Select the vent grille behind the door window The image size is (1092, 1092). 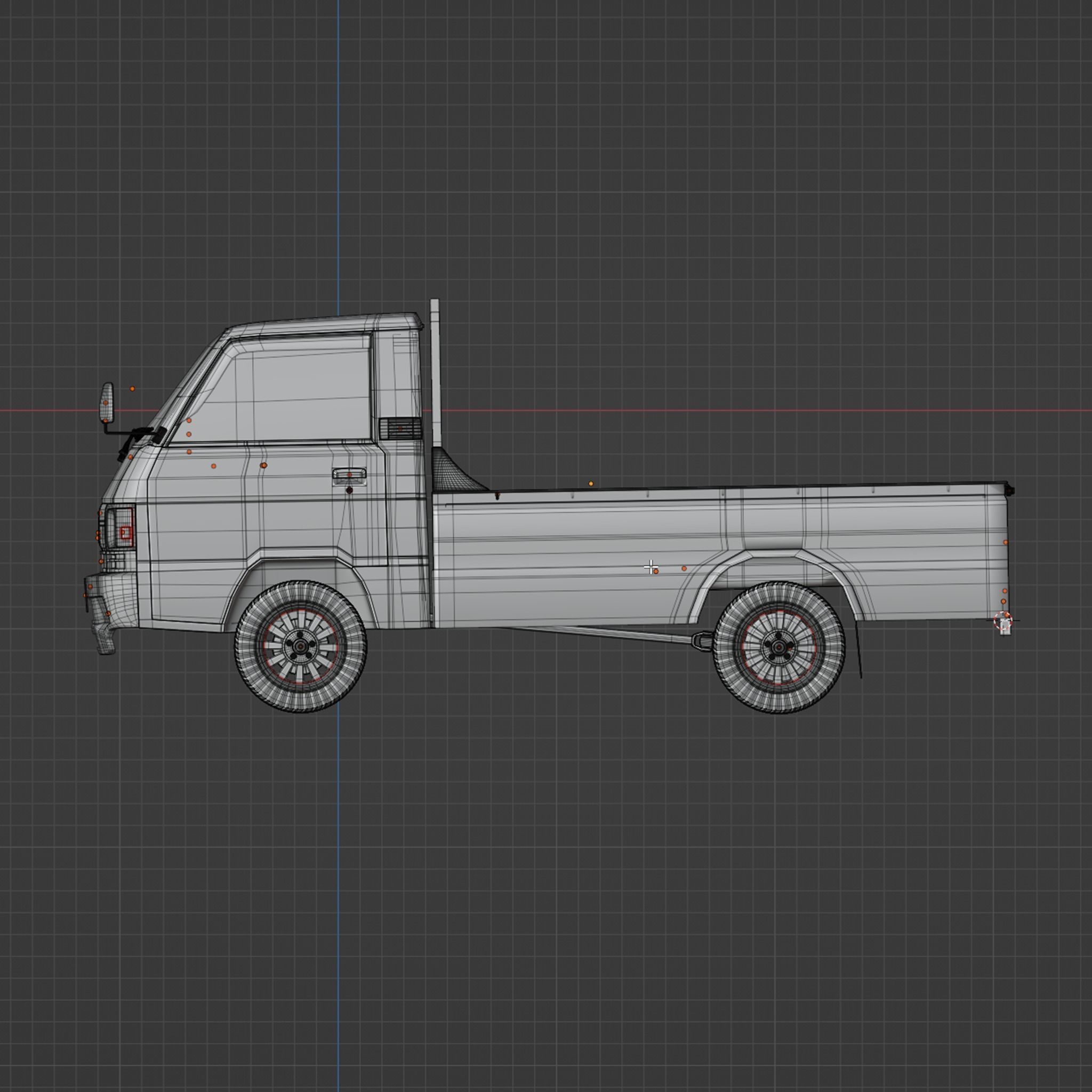(401, 429)
